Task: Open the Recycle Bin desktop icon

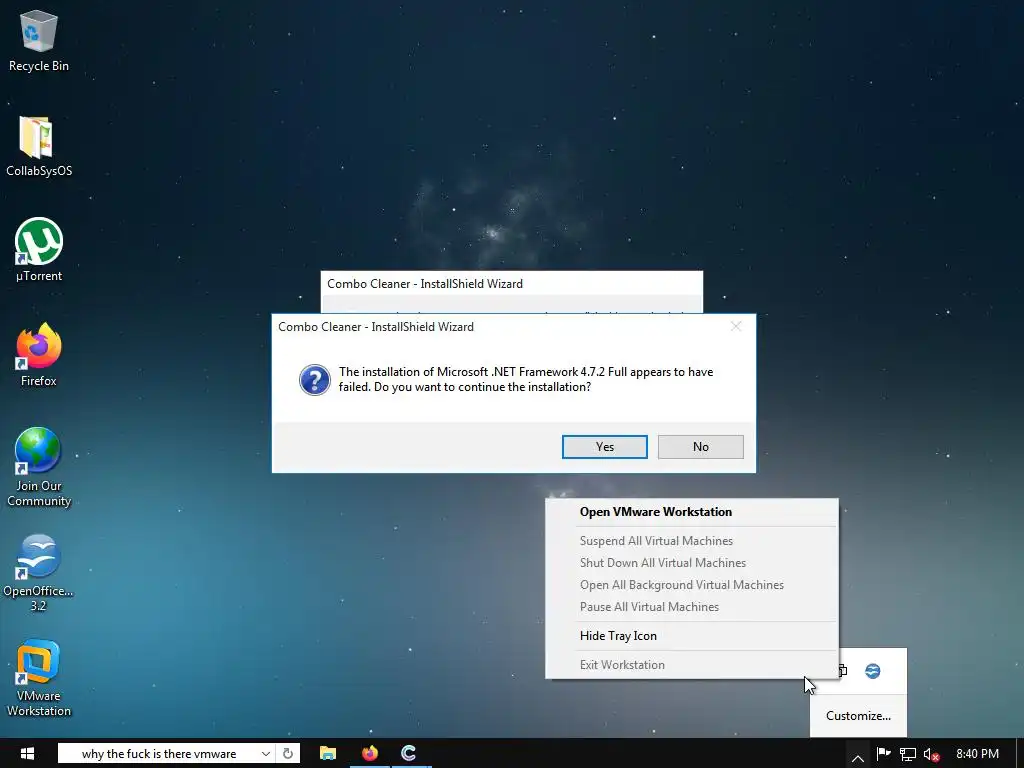Action: 39,40
